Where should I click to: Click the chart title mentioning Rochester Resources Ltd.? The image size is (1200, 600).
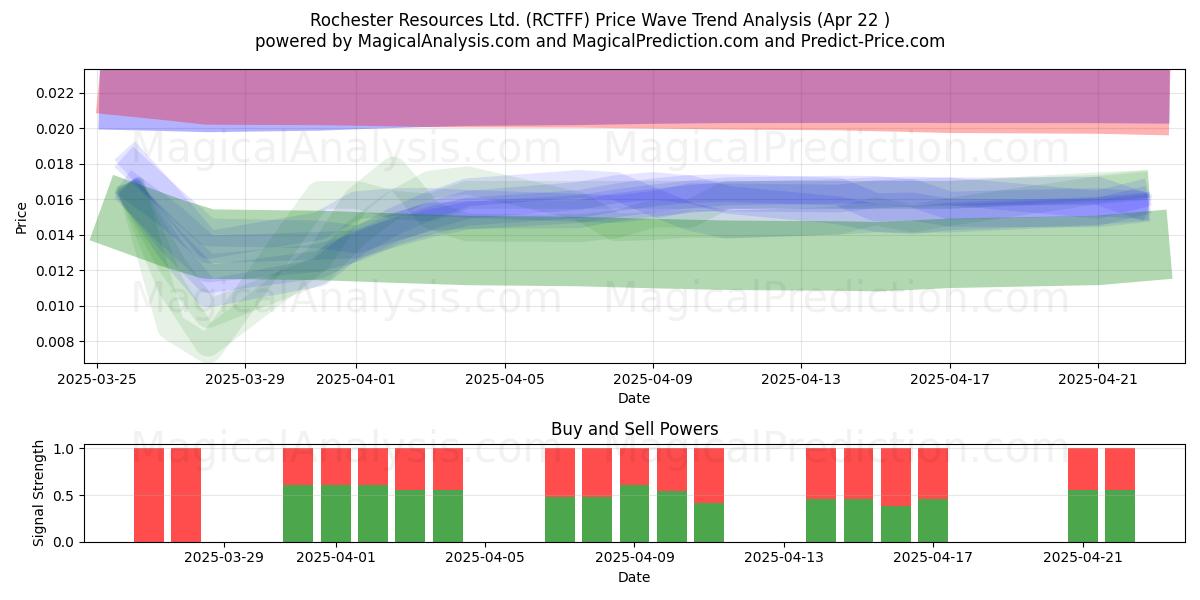coord(600,20)
